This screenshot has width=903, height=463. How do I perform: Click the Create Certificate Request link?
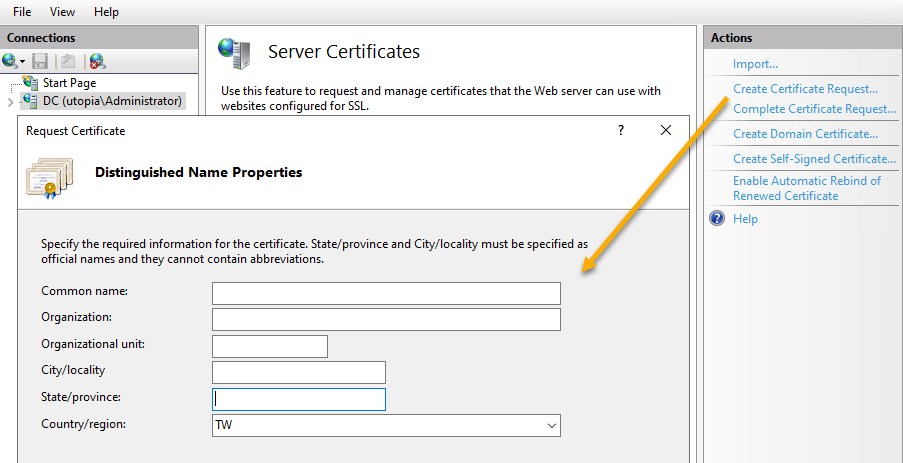click(x=805, y=89)
